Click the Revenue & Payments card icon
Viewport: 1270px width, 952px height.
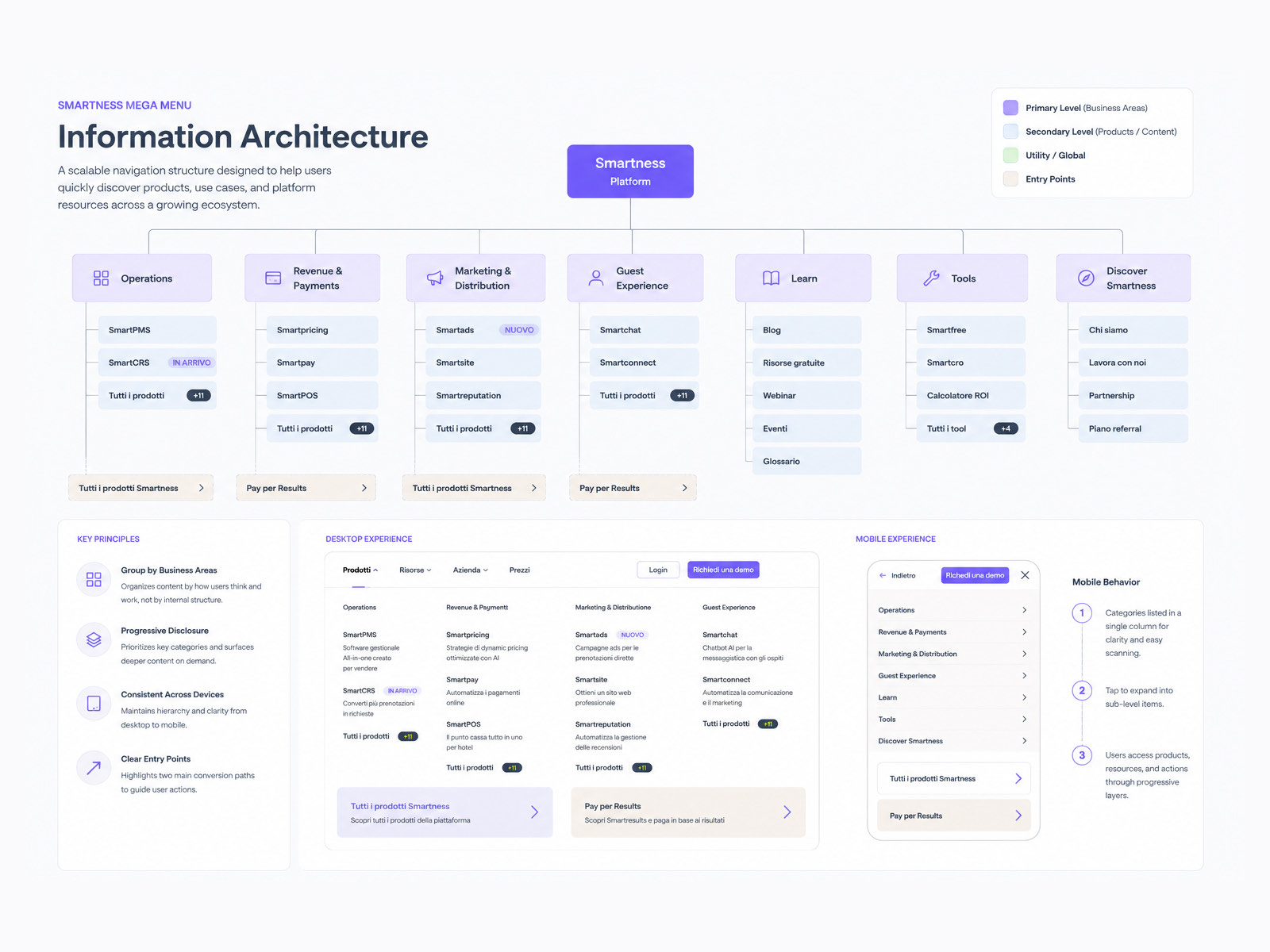(273, 278)
